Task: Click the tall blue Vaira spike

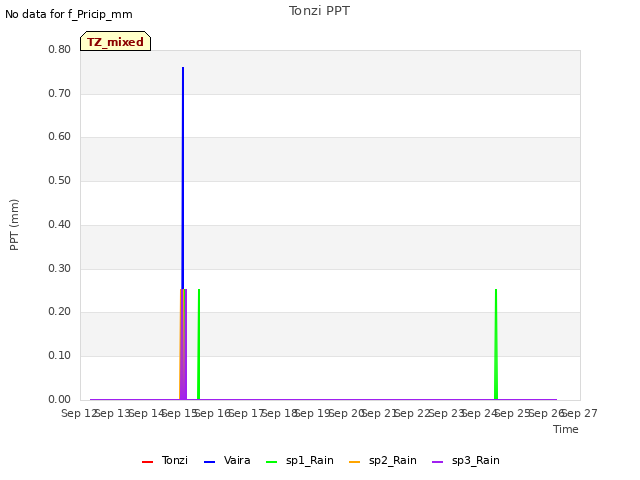Action: click(183, 178)
